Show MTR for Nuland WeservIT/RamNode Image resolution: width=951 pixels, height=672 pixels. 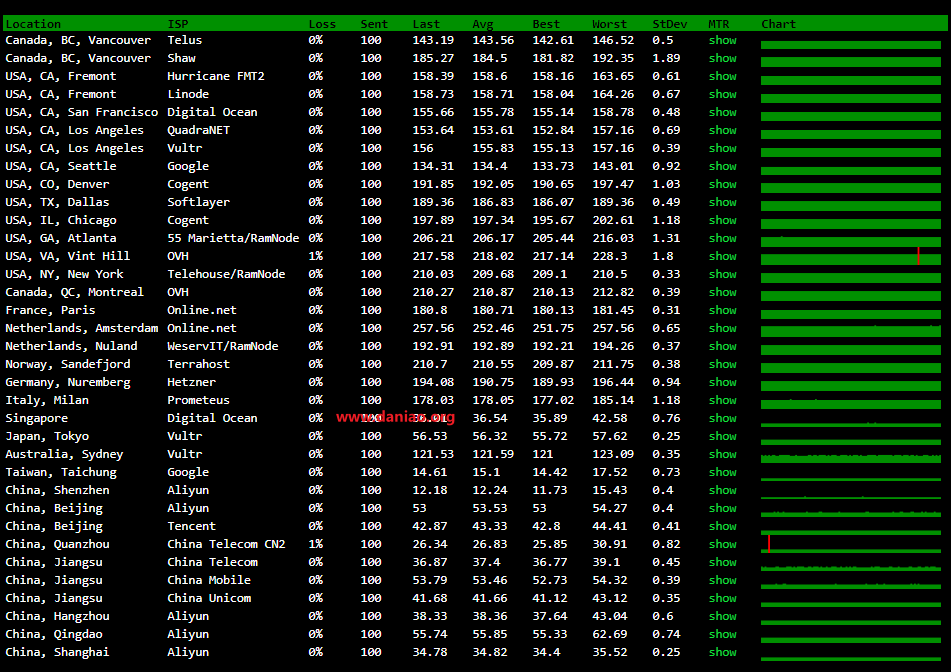click(722, 346)
